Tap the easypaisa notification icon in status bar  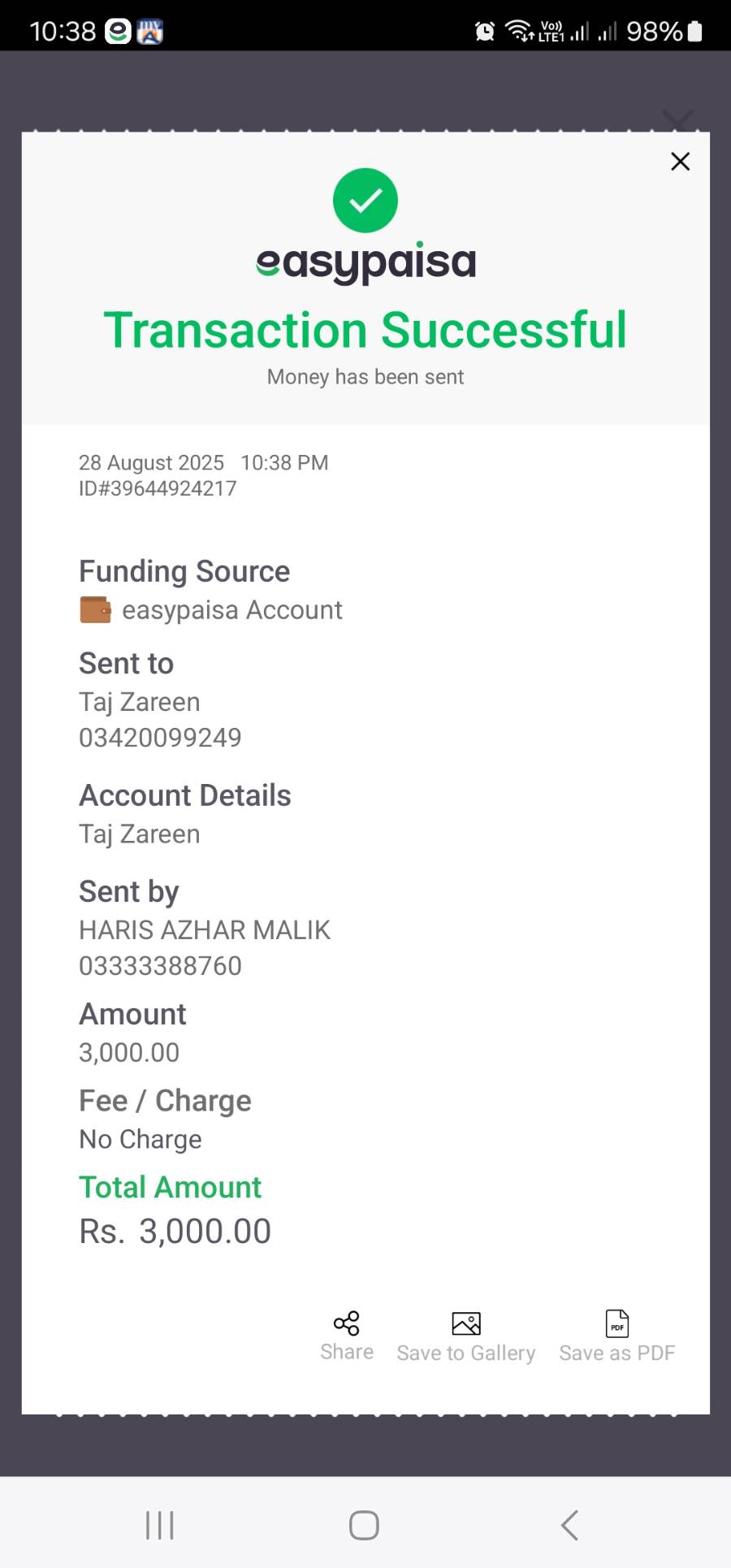tap(119, 32)
